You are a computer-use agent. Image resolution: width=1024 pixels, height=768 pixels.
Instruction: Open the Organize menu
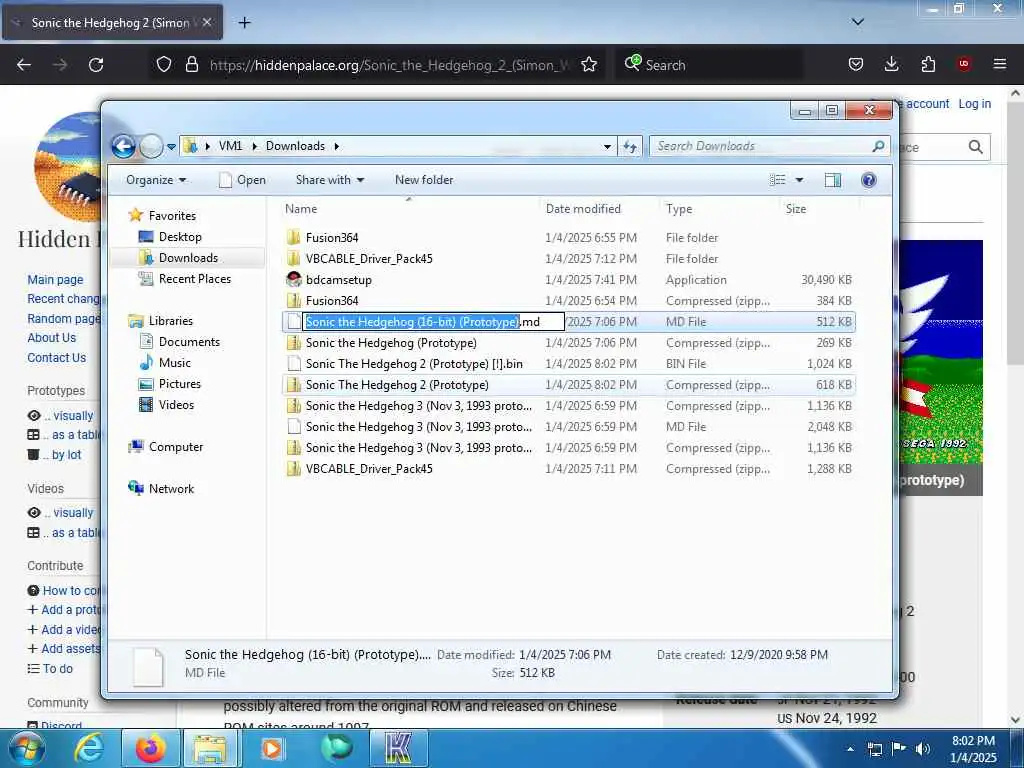[156, 180]
